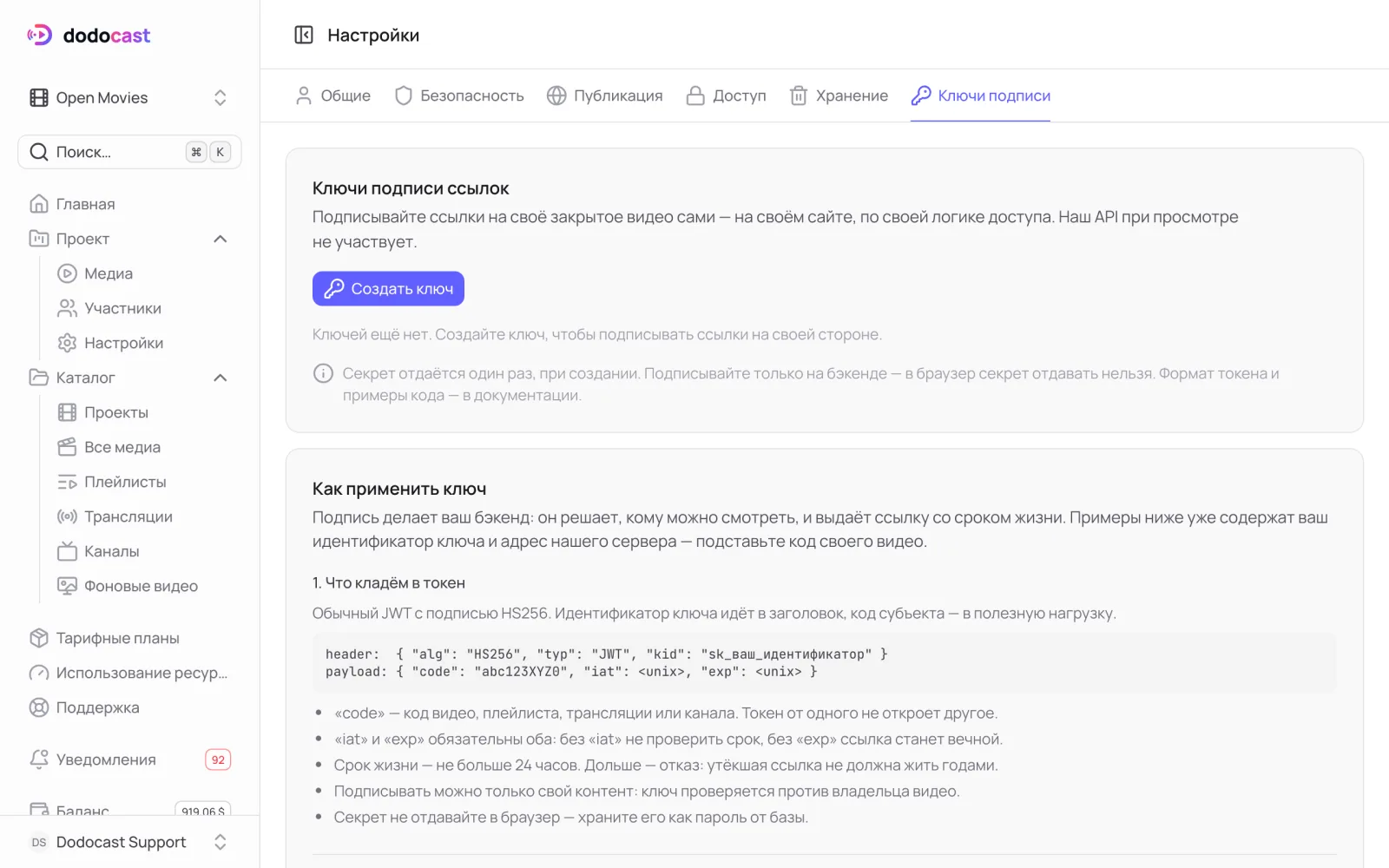This screenshot has width=1389, height=868.
Task: Click the dodocast logo icon
Action: point(40,35)
